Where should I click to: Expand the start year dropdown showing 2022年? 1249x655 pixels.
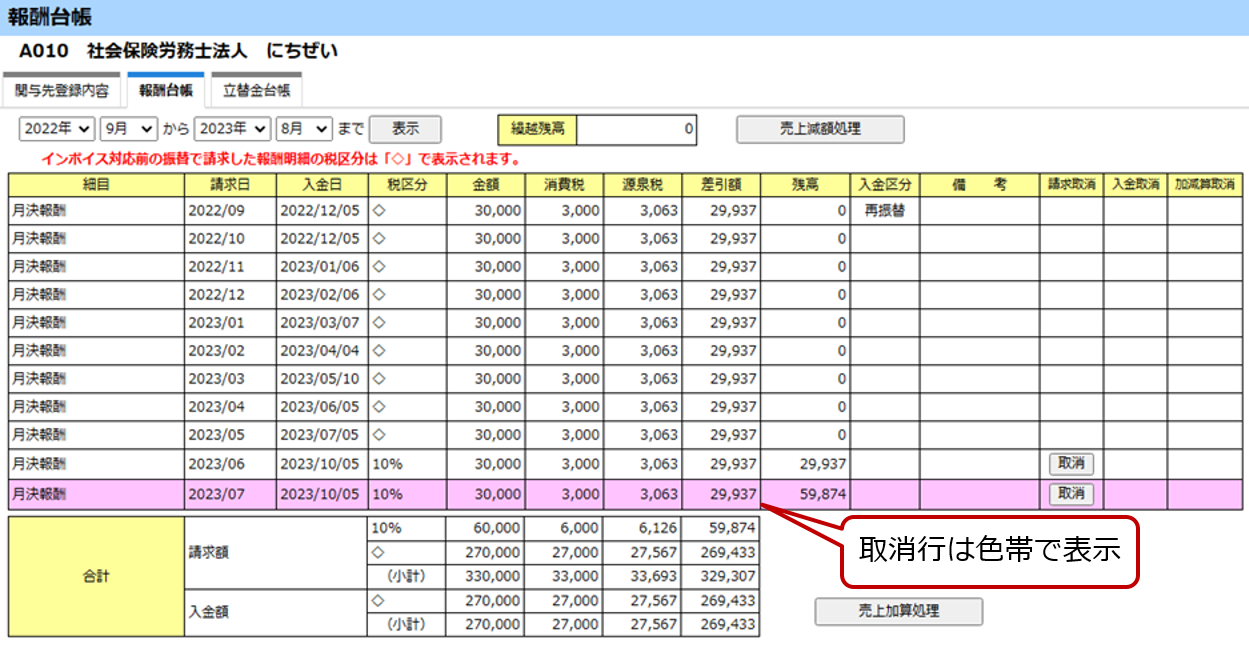point(57,129)
